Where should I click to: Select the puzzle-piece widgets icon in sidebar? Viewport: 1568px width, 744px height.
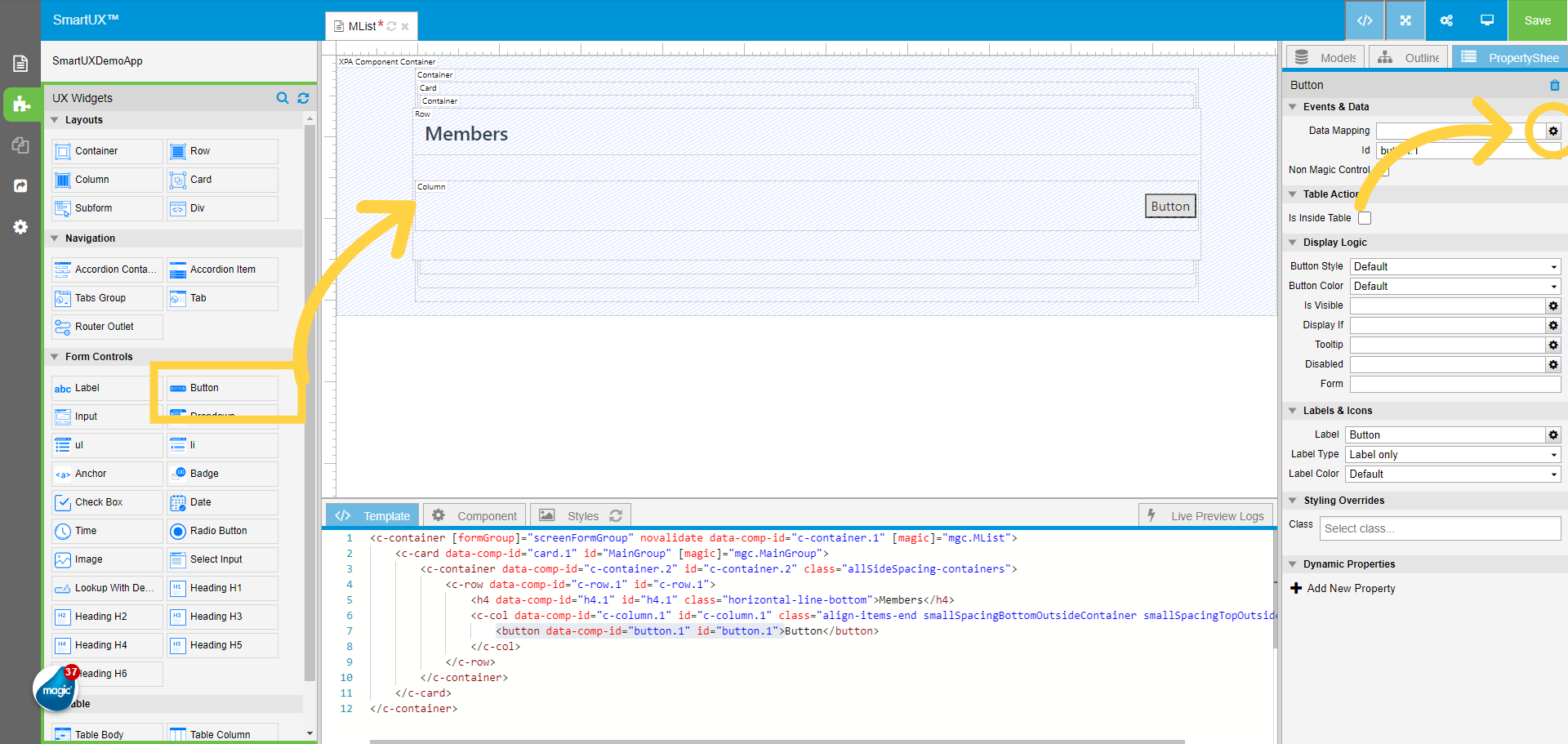pos(20,105)
